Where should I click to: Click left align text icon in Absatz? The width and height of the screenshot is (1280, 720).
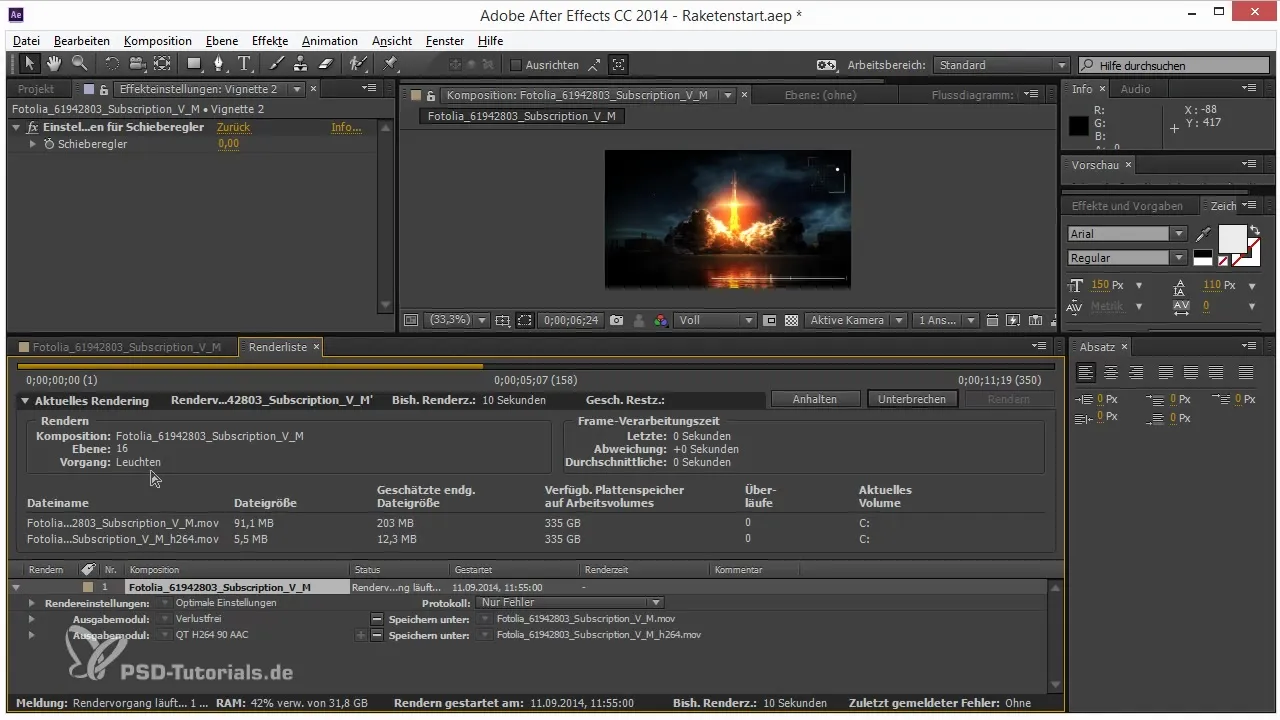[x=1085, y=372]
